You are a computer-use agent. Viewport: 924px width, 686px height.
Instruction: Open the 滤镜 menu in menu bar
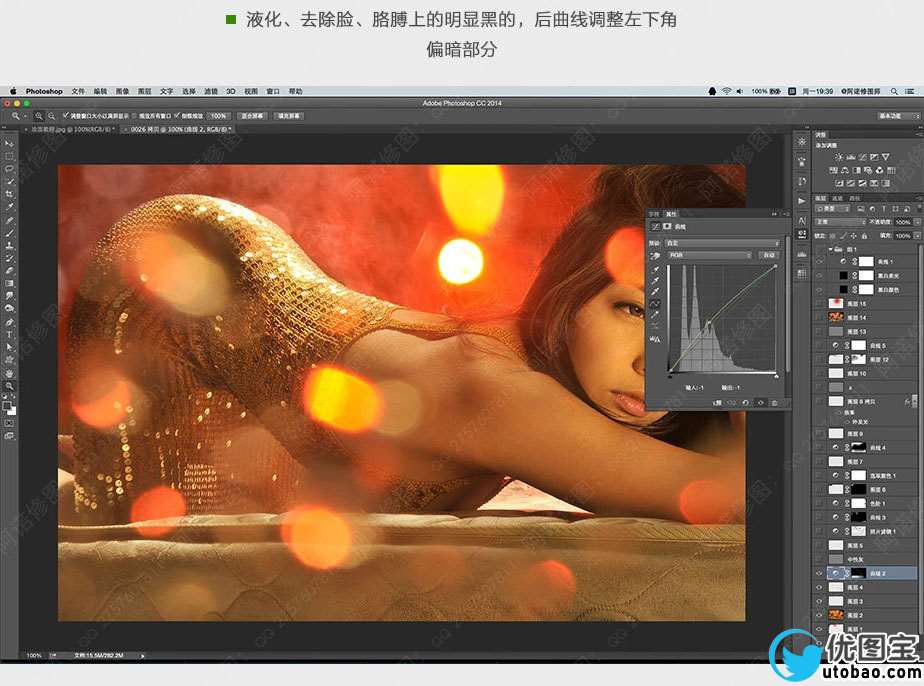pos(211,91)
